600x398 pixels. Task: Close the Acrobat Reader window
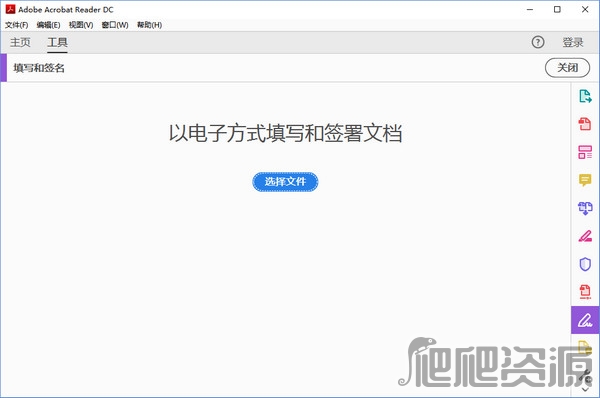coord(585,10)
